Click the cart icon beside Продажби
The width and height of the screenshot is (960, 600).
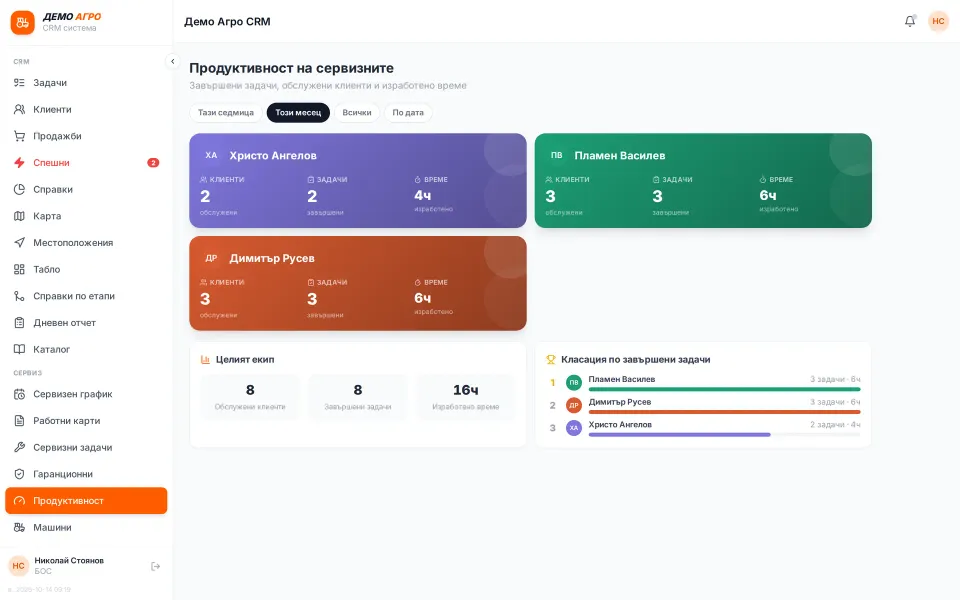tap(20, 136)
